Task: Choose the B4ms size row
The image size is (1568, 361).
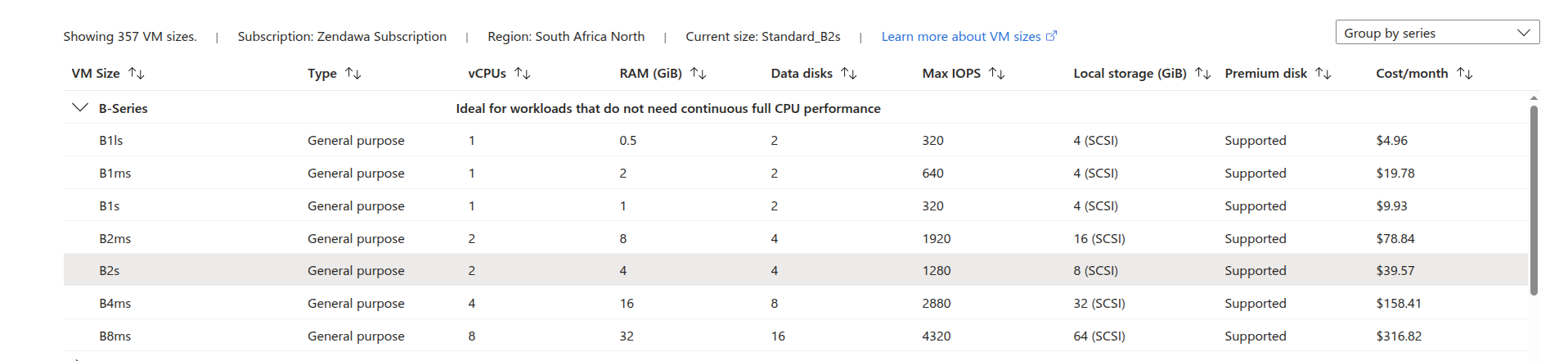Action: point(795,303)
